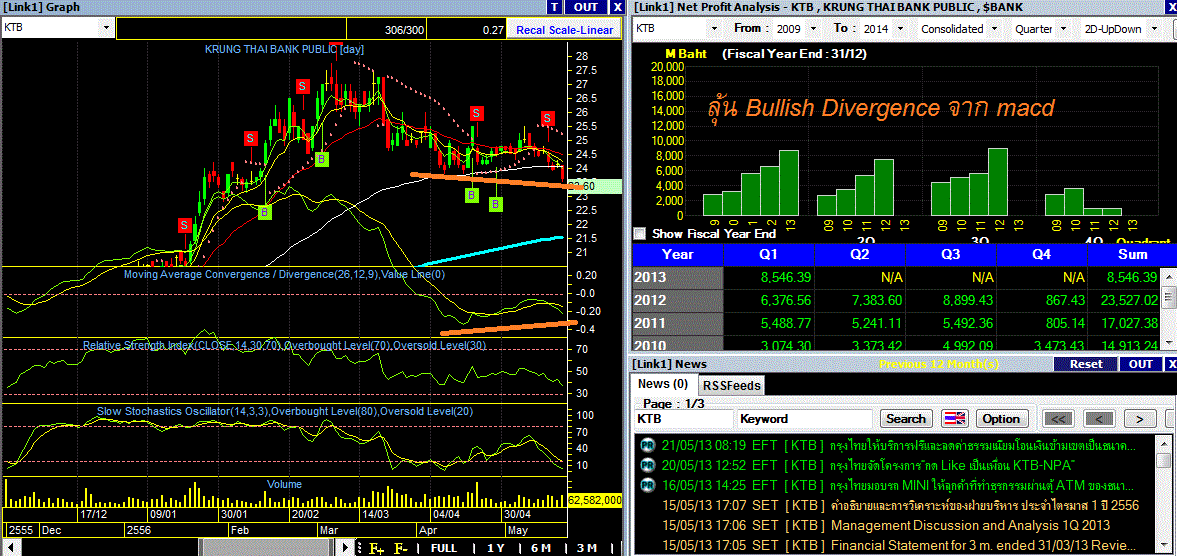Select the 3M time range
1177x556 pixels.
[x=586, y=548]
